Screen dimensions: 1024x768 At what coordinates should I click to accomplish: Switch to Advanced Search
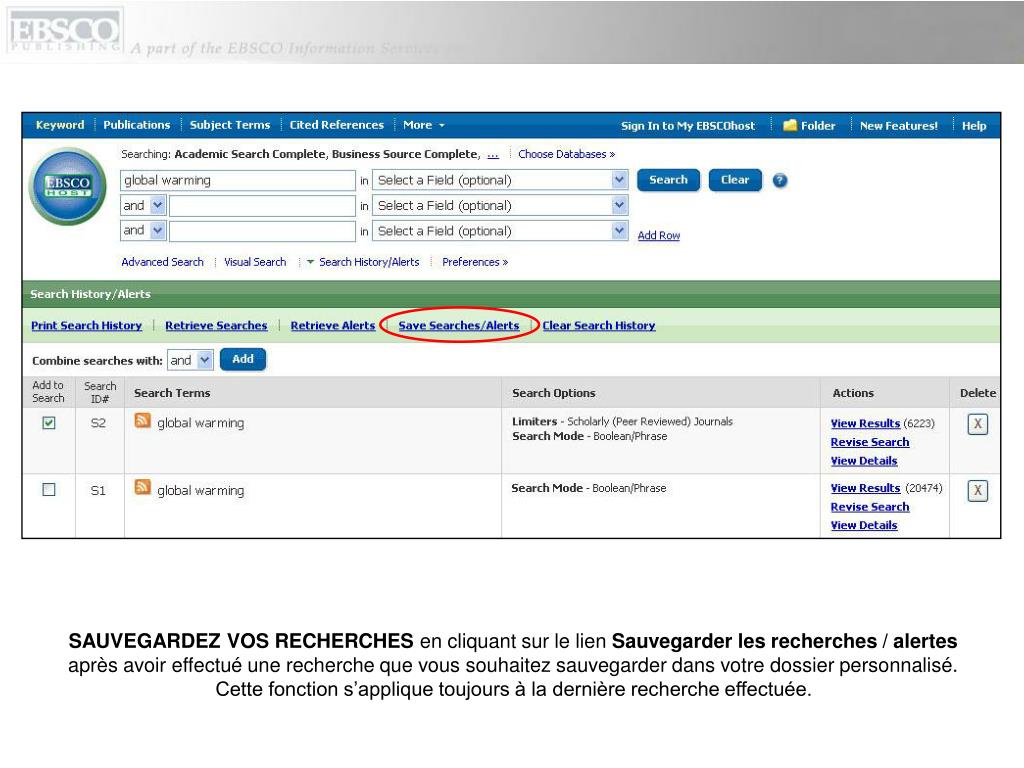click(163, 262)
